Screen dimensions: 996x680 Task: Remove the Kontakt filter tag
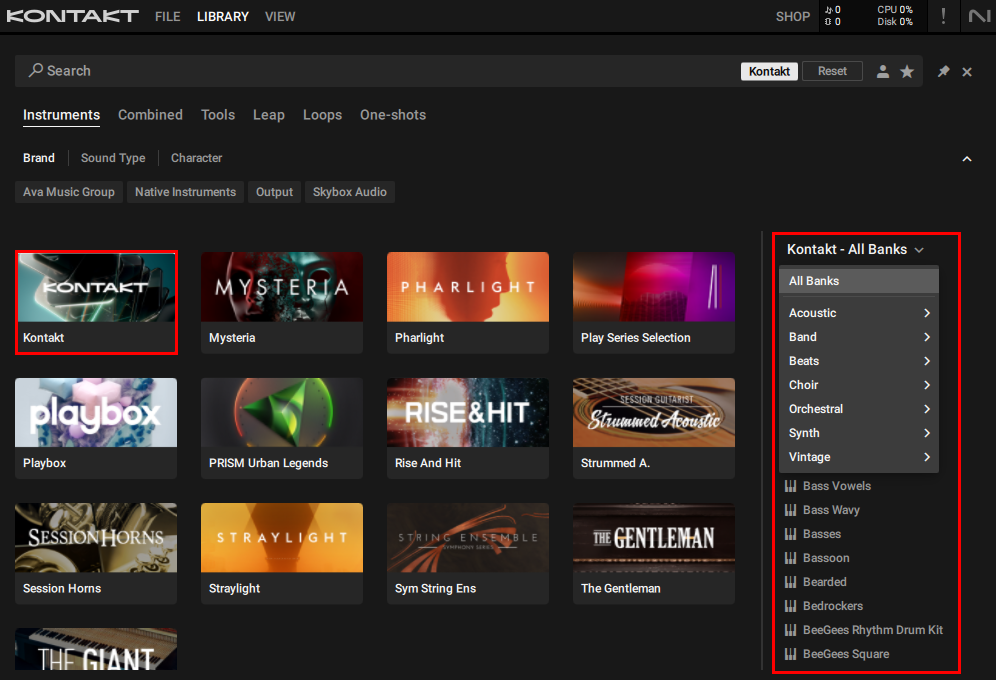[x=769, y=71]
